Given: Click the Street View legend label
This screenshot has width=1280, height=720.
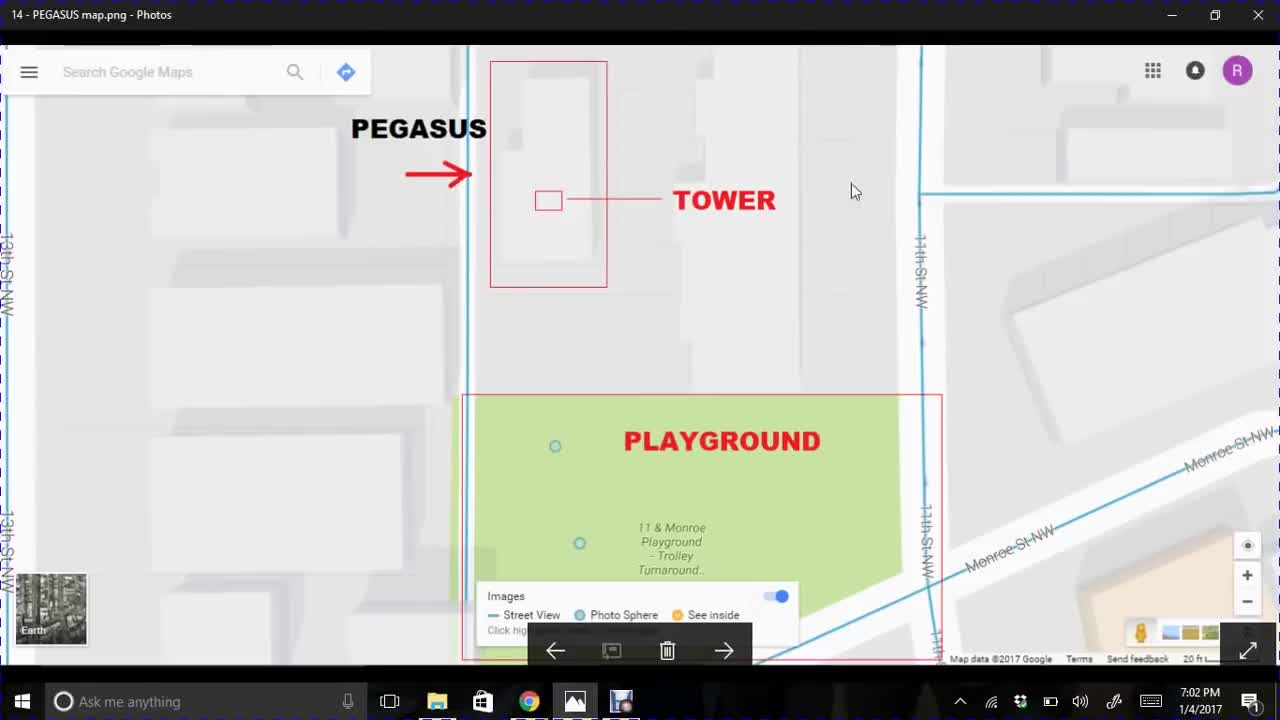Looking at the screenshot, I should point(531,615).
